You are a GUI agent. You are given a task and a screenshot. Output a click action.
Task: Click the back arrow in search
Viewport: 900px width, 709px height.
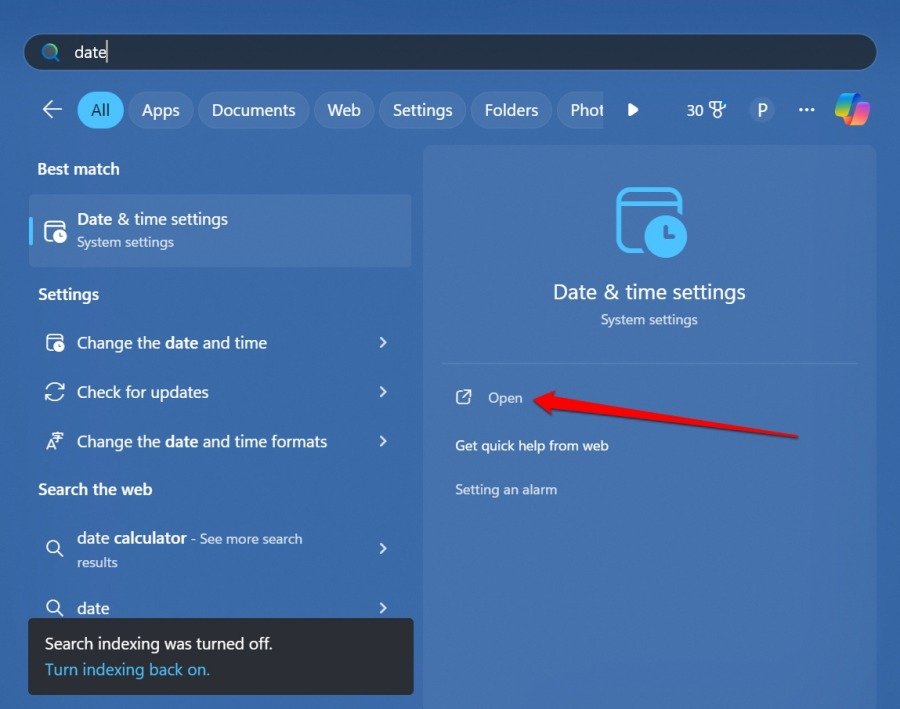pyautogui.click(x=52, y=110)
